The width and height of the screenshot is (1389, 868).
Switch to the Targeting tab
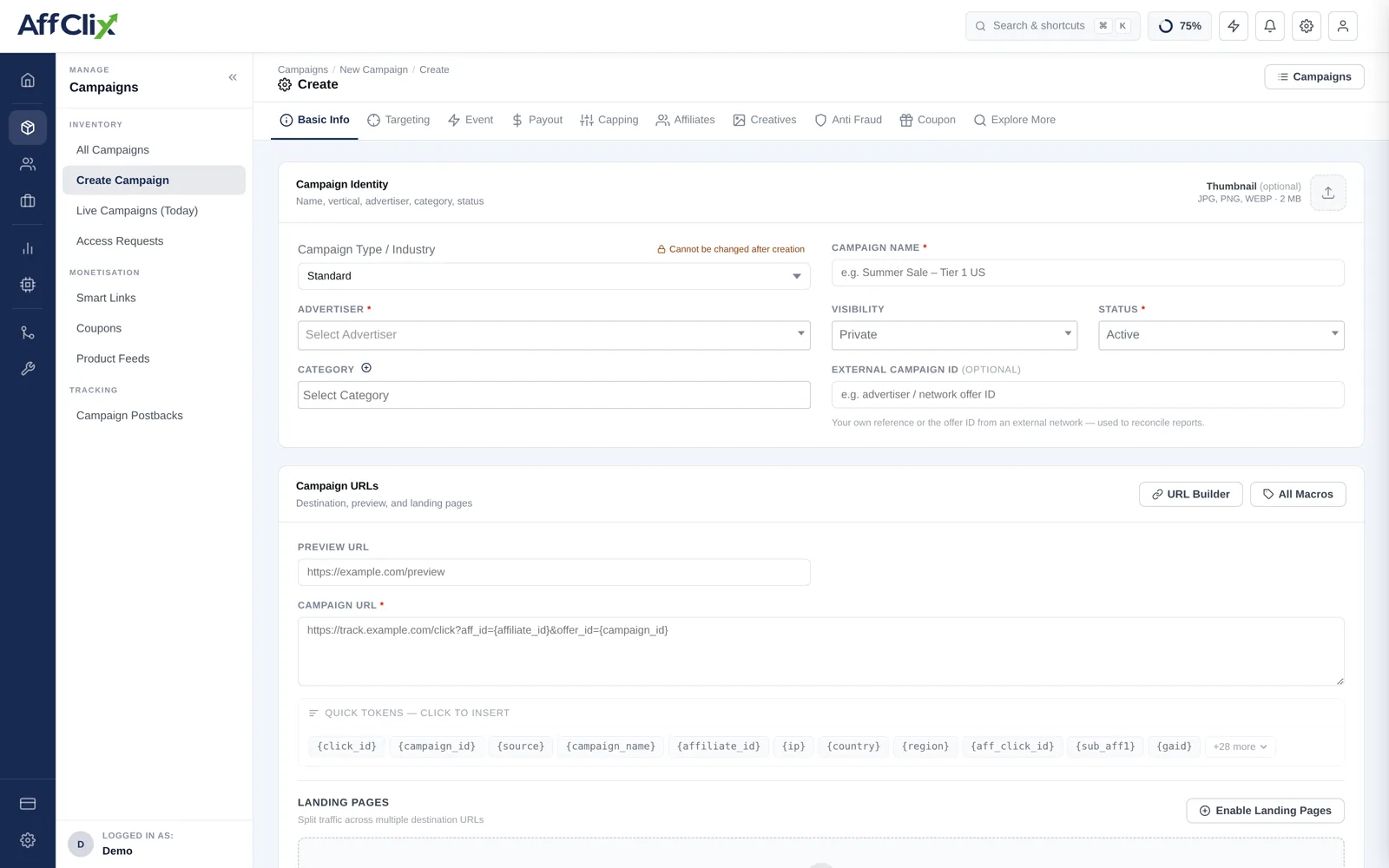tap(398, 120)
